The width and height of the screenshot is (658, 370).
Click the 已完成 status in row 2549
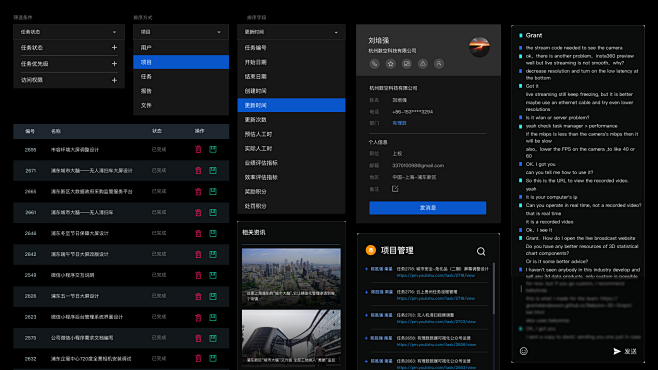159,275
